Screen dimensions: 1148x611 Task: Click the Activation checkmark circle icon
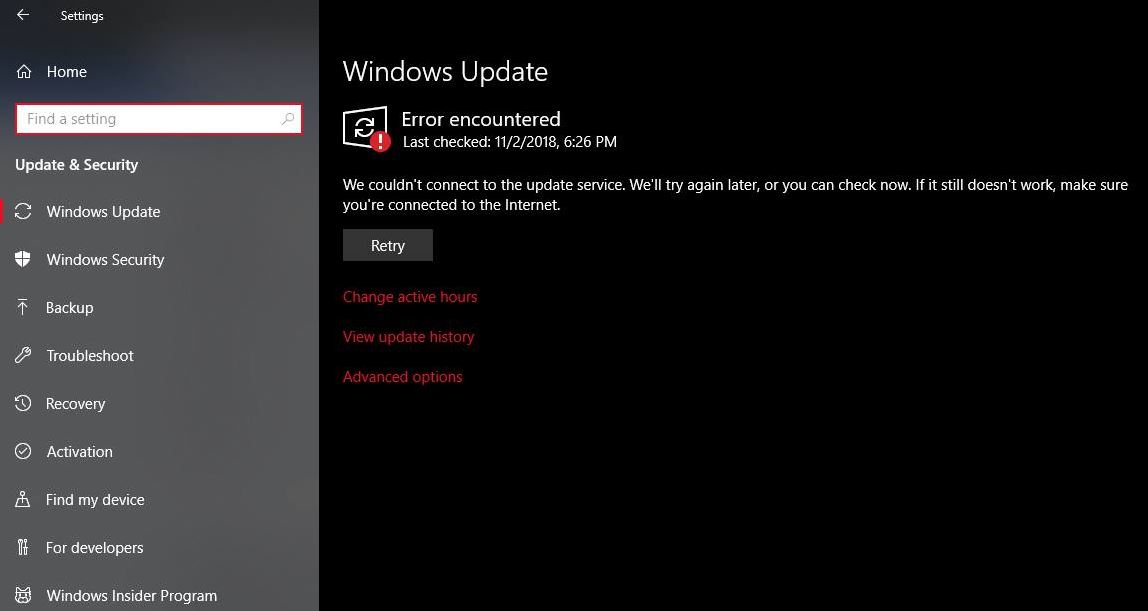(x=23, y=451)
